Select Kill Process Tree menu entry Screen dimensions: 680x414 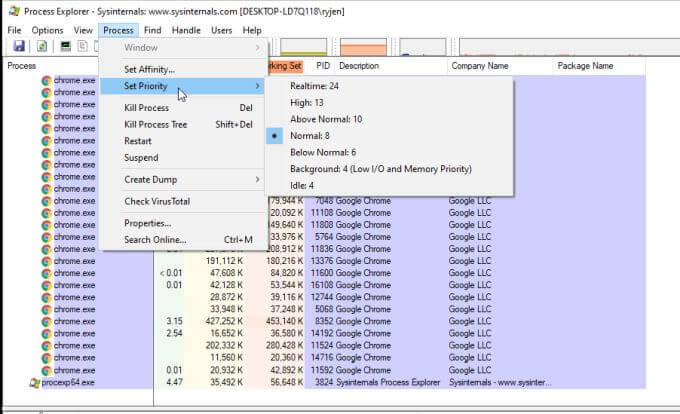coord(182,124)
